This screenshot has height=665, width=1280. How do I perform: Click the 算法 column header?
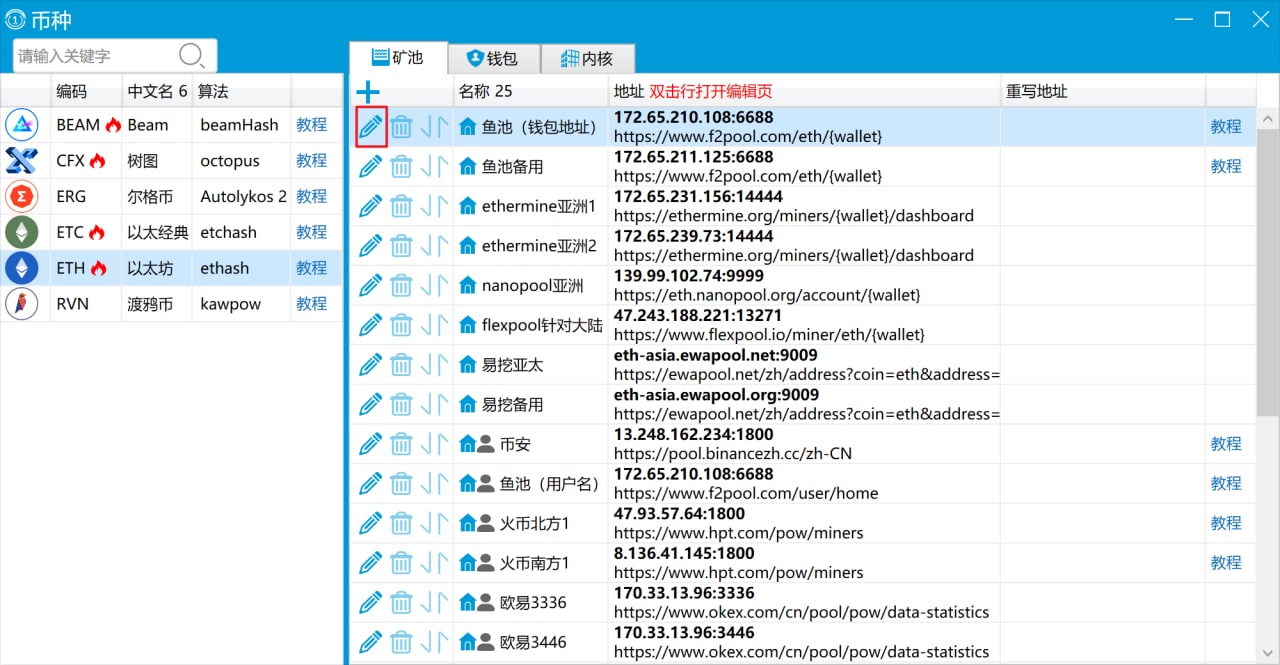(x=213, y=91)
